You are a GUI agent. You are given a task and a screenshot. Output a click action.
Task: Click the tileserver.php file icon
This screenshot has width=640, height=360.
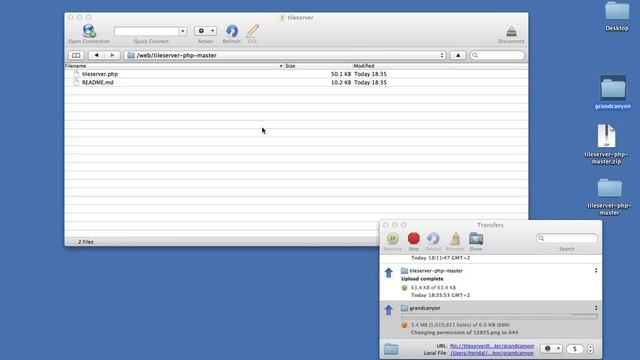tap(76, 74)
